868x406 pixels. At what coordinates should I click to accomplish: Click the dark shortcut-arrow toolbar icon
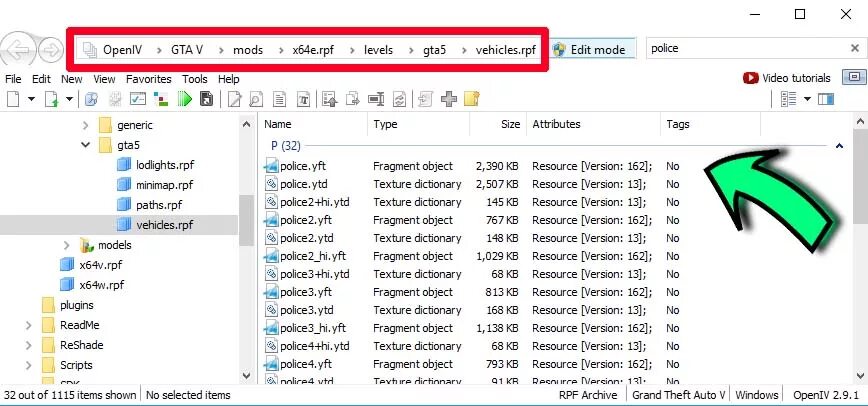(x=206, y=99)
